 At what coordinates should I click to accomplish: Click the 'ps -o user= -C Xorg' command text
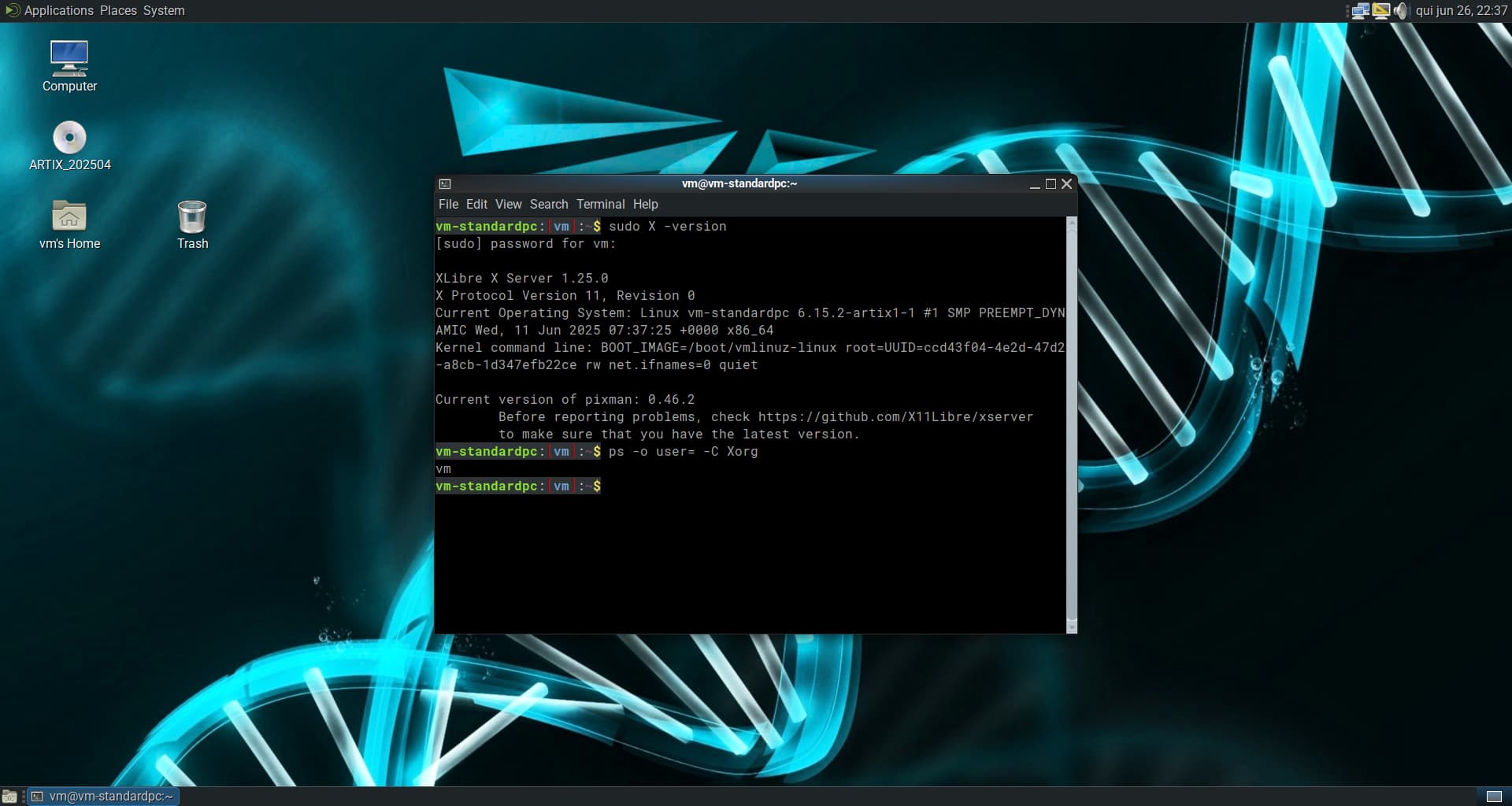pyautogui.click(x=683, y=452)
